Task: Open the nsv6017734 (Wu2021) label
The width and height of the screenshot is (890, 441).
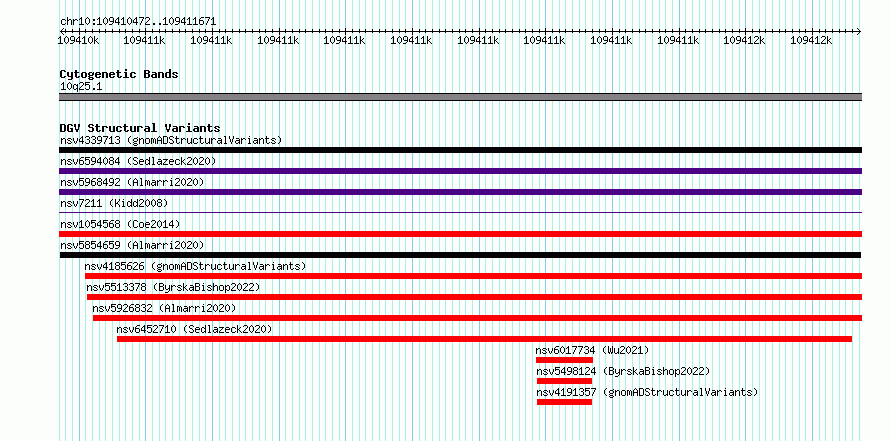Action: tap(592, 350)
